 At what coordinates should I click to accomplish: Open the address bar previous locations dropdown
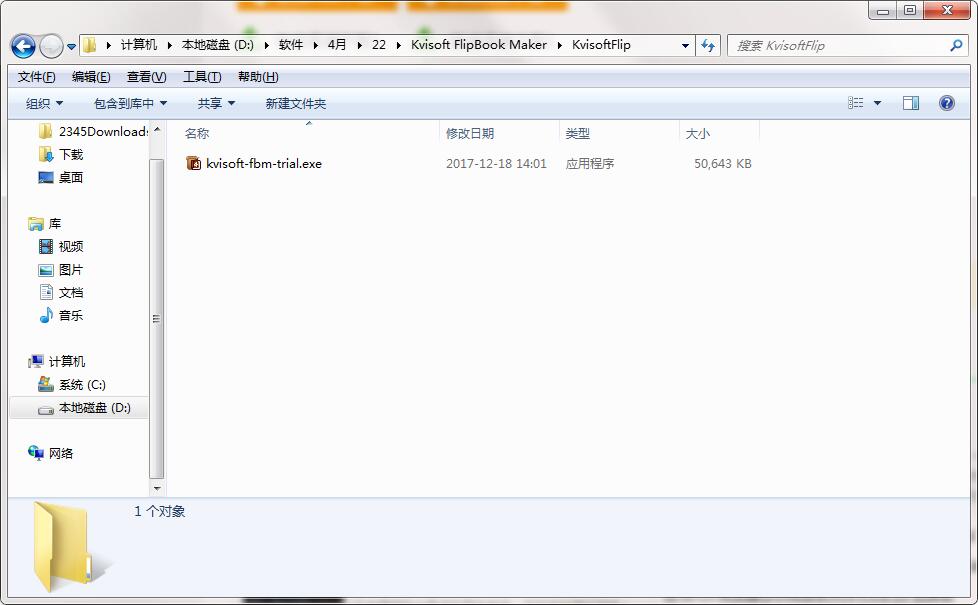[685, 46]
